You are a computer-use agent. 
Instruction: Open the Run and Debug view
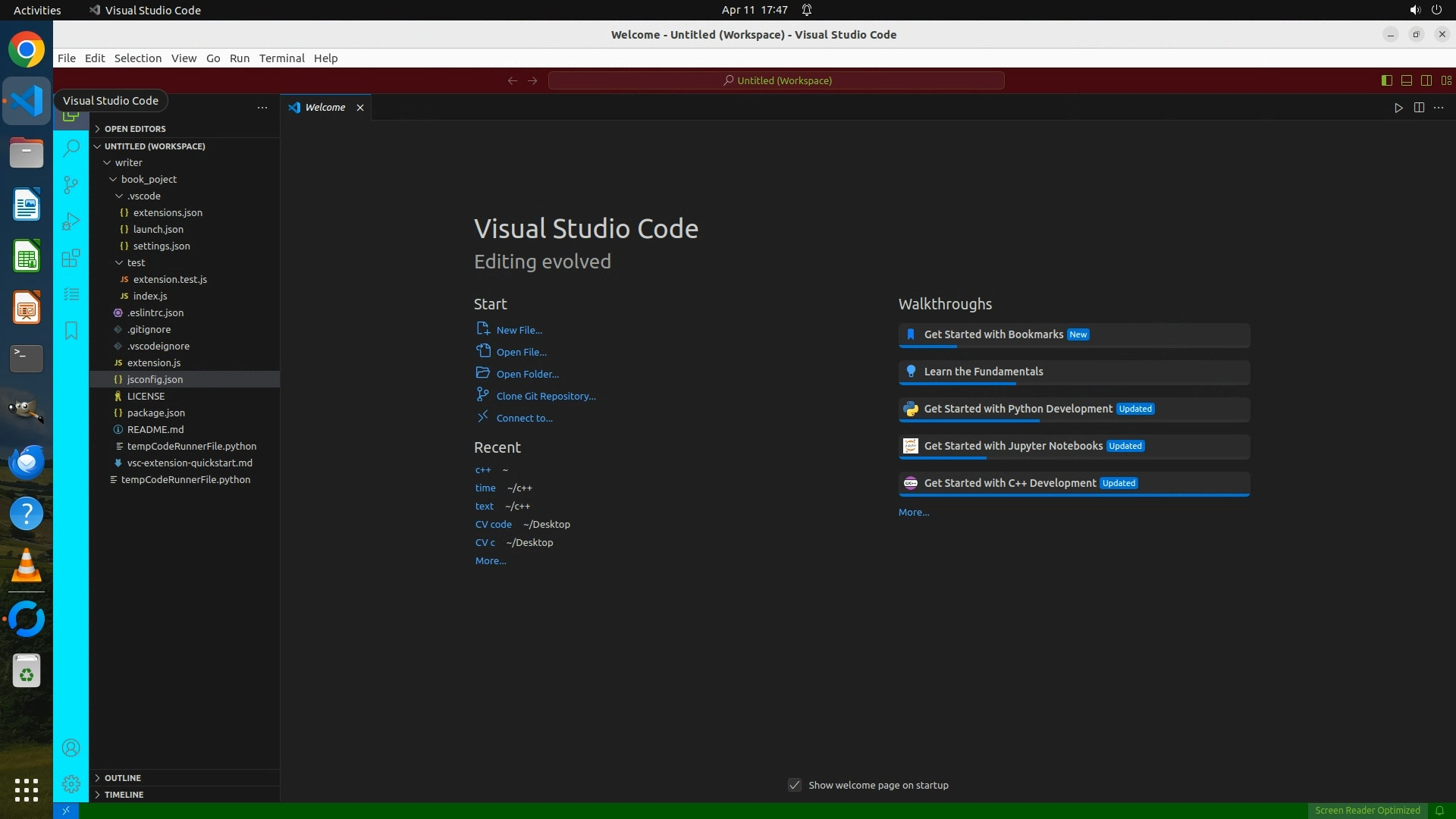coord(71,221)
